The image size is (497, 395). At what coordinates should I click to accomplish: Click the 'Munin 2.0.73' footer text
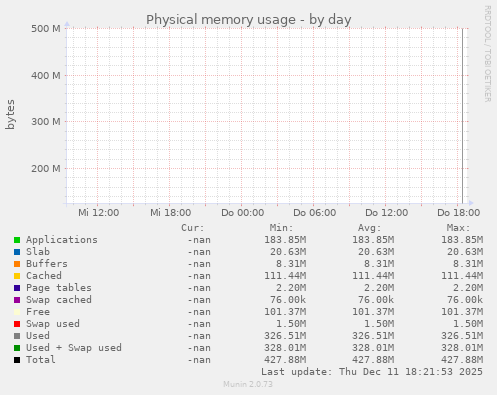tap(248, 384)
